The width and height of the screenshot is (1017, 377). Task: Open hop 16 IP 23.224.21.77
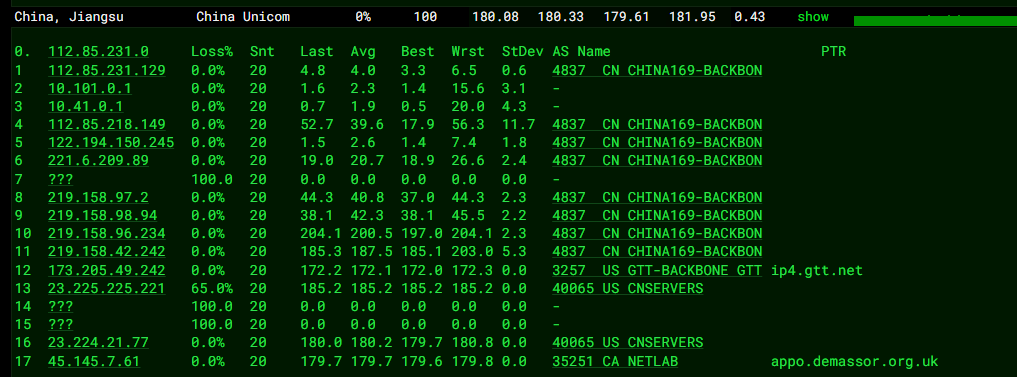click(x=98, y=343)
